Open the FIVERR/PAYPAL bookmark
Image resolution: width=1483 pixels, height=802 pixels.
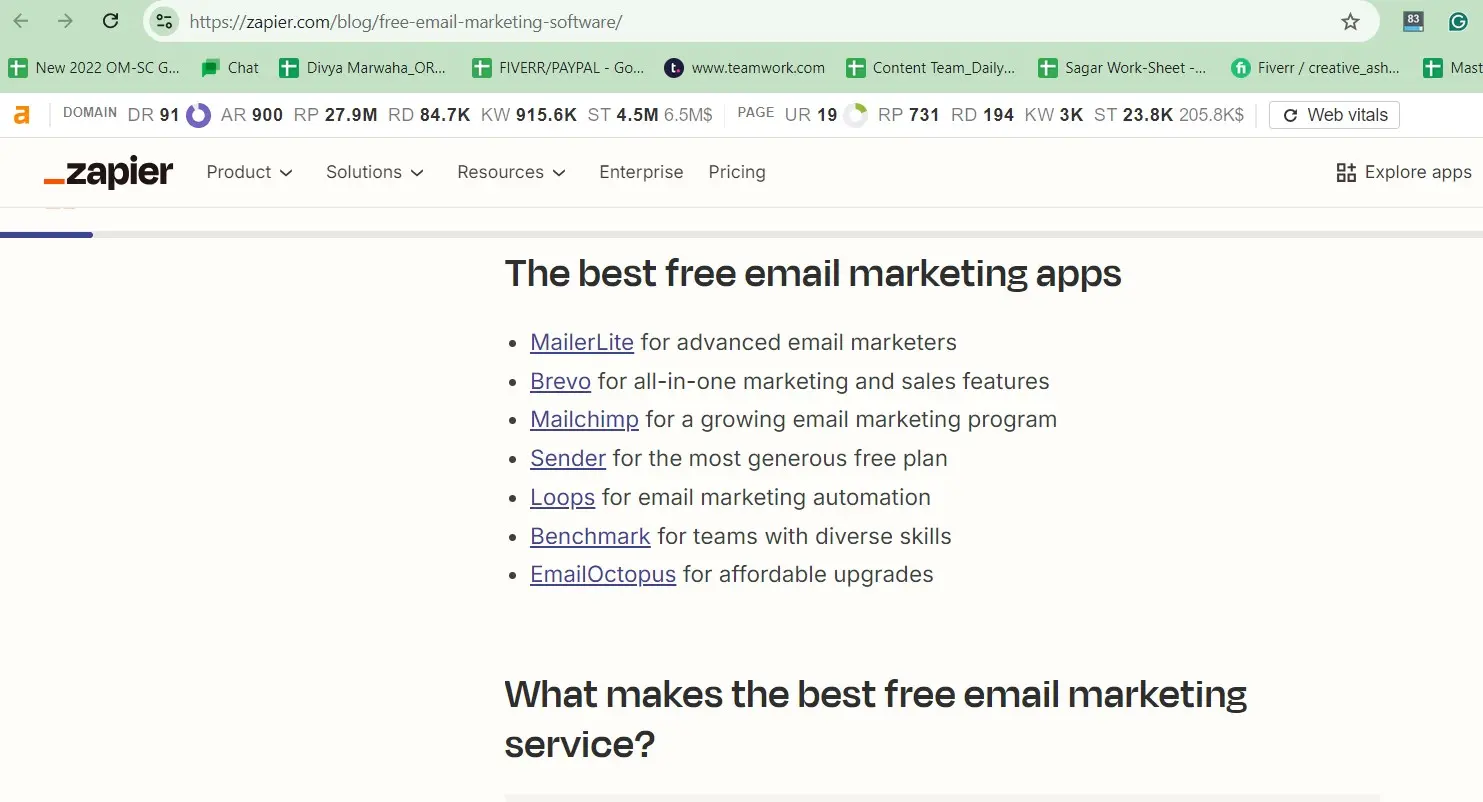tap(559, 68)
